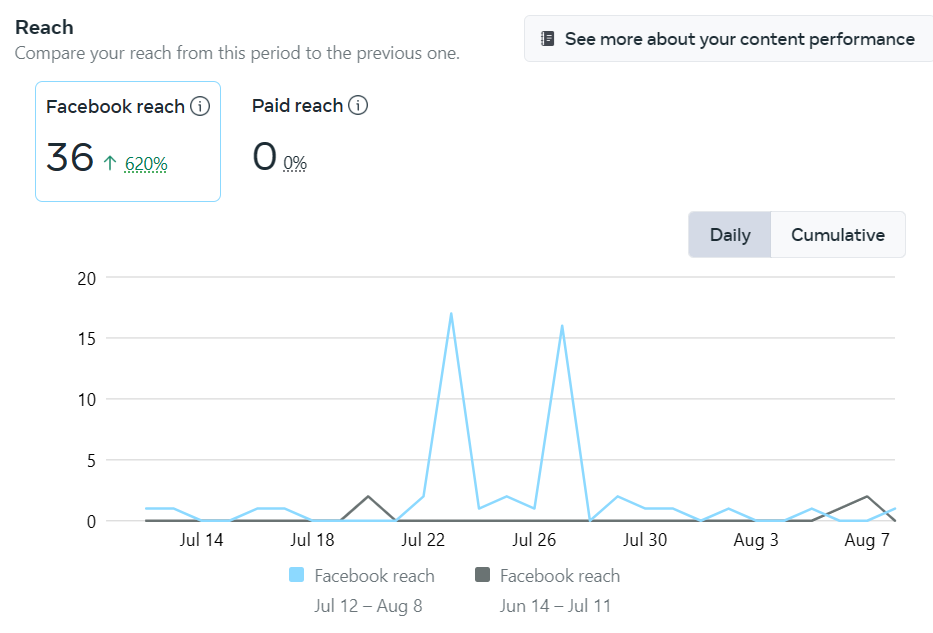Image resolution: width=933 pixels, height=633 pixels.
Task: Click the highest blue peak at 17
Action: [451, 314]
